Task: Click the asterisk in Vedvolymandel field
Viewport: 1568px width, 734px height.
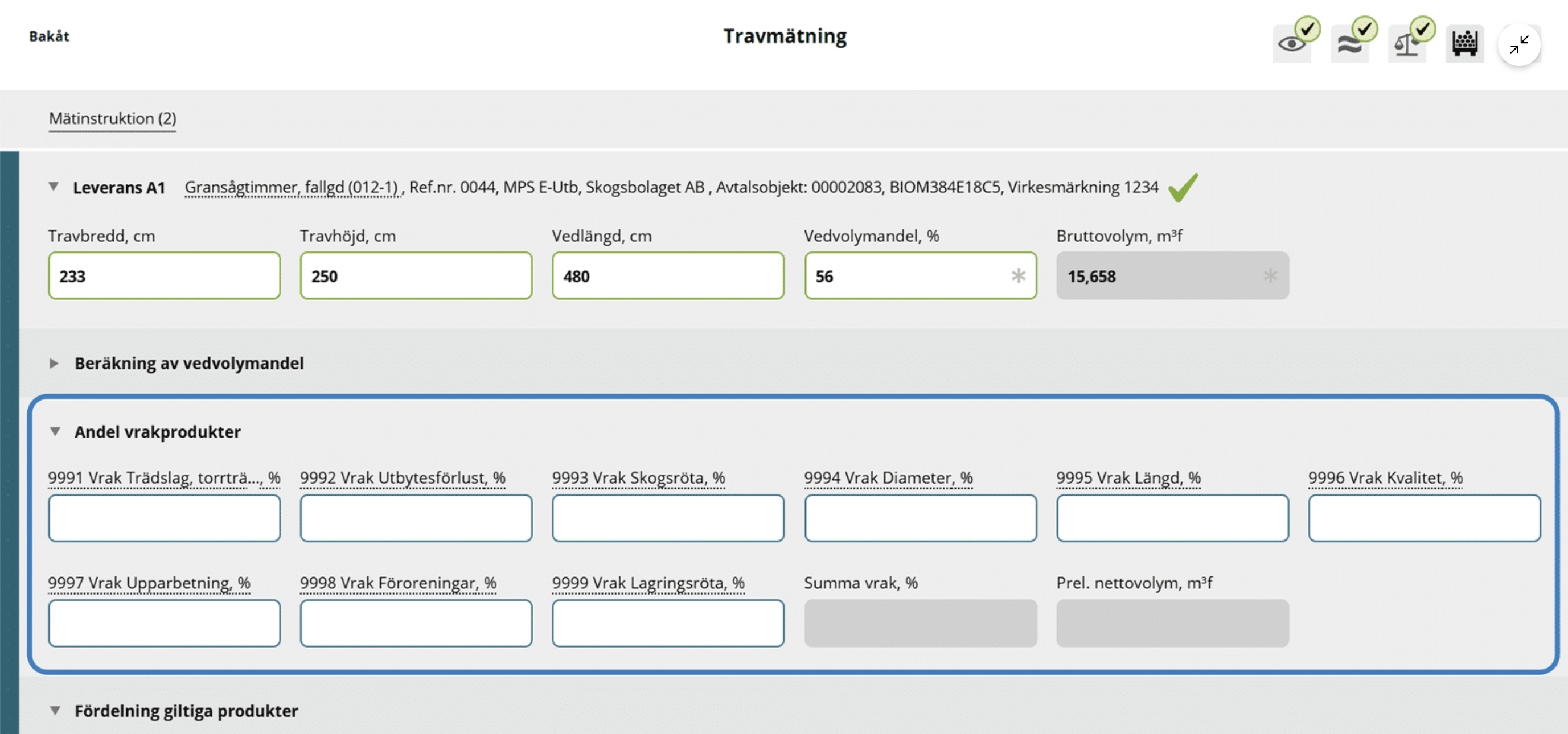Action: (1018, 275)
